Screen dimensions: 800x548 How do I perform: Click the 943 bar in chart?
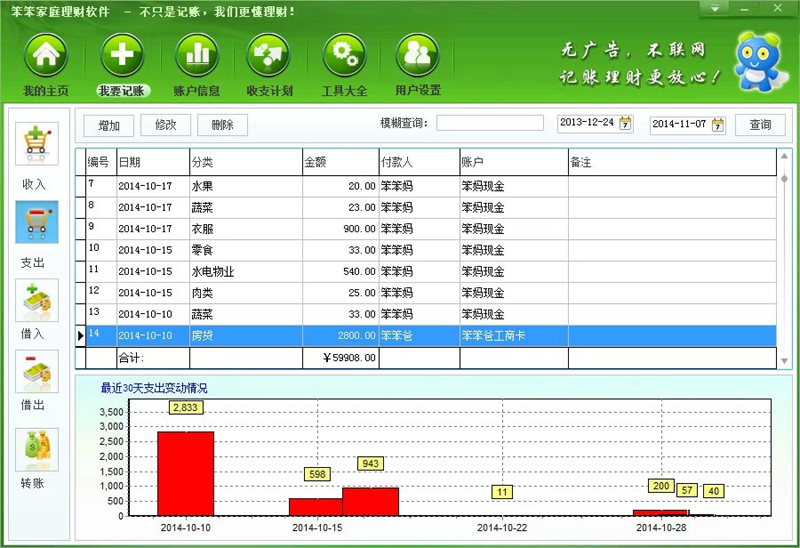[x=370, y=502]
